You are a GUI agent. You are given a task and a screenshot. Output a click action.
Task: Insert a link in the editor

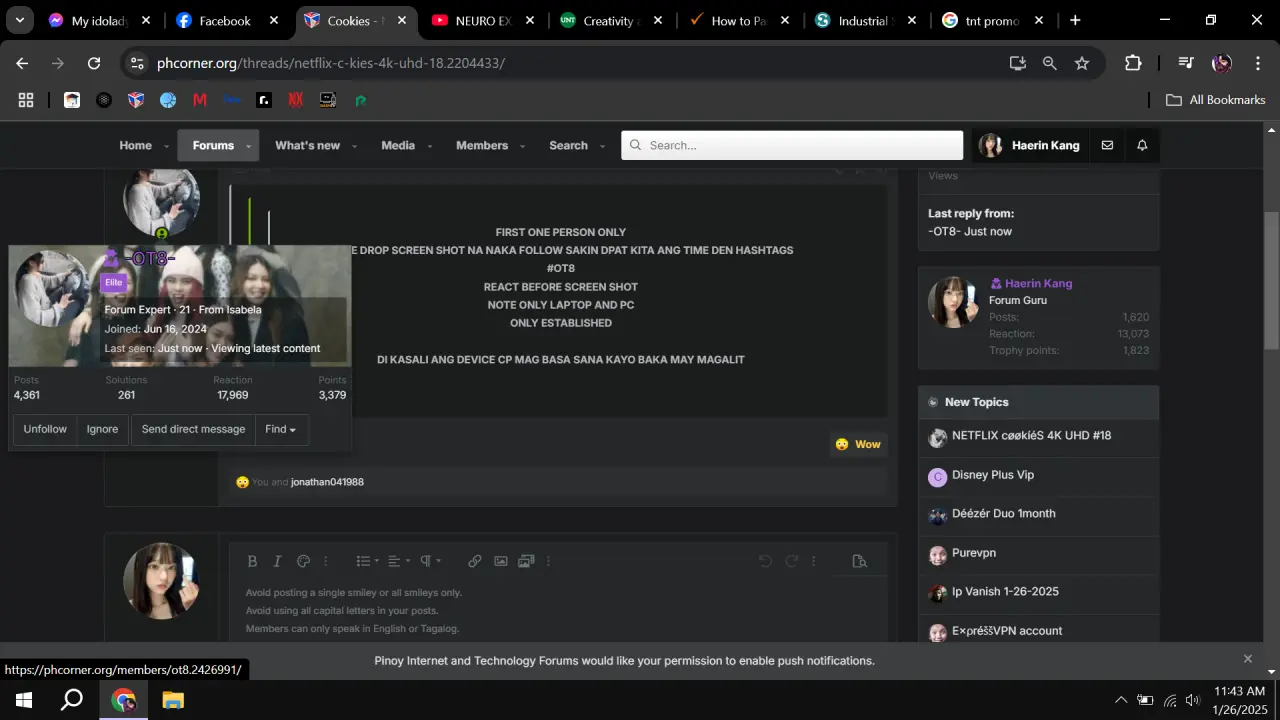coord(475,561)
